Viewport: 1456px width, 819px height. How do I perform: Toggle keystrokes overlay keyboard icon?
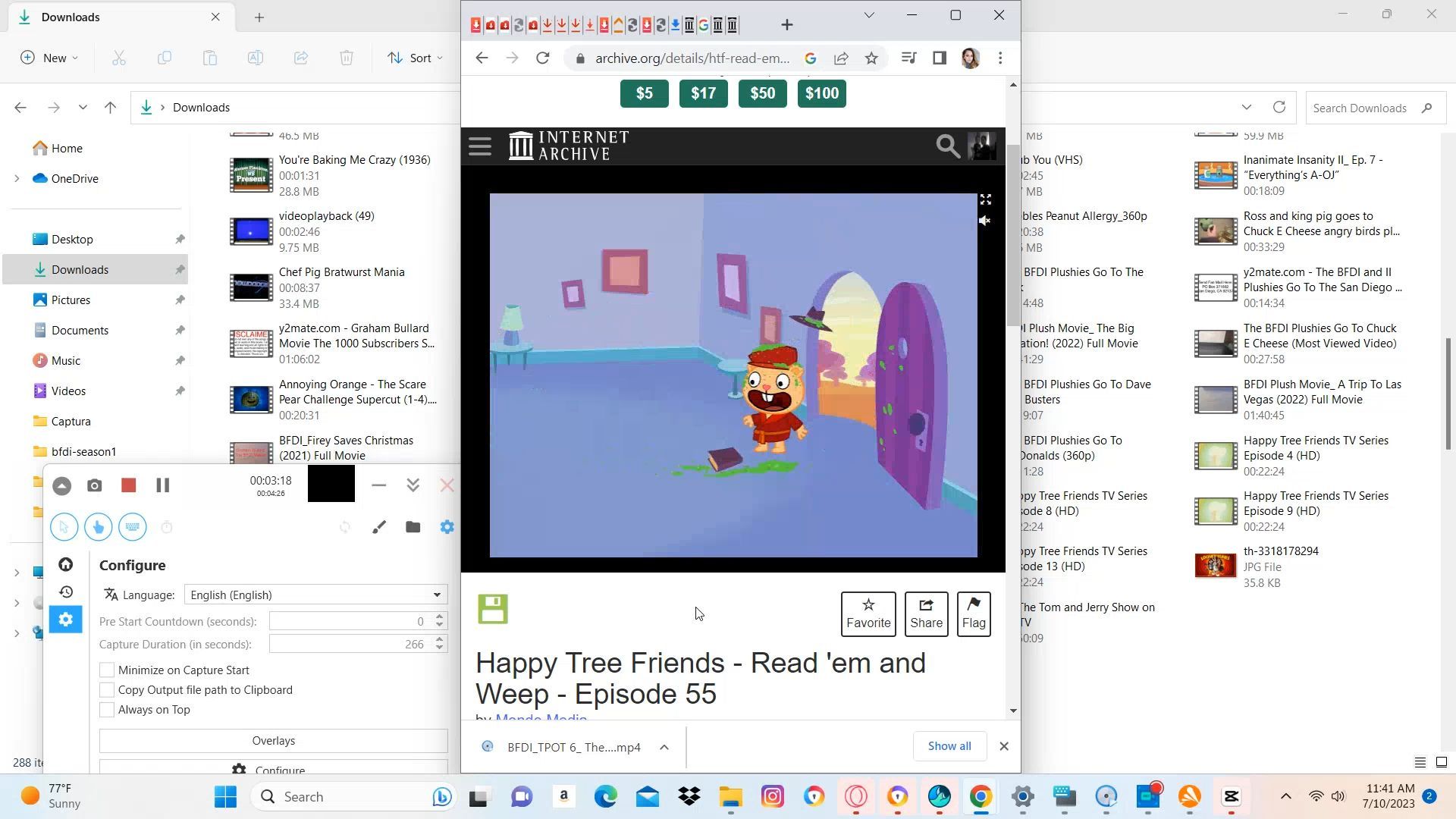tap(133, 527)
